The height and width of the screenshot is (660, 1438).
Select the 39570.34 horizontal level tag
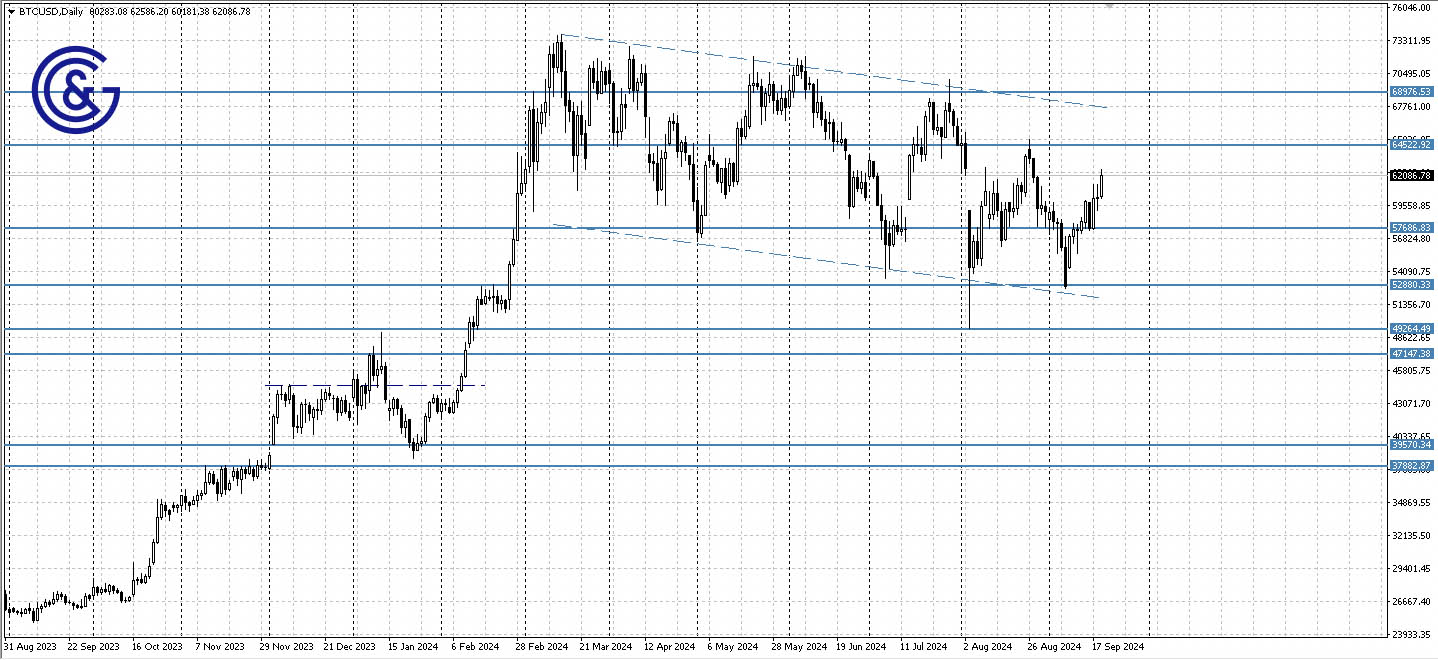tap(1411, 445)
